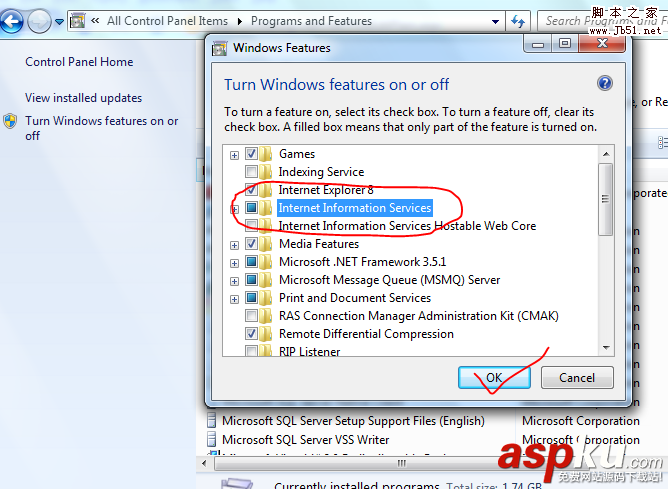The width and height of the screenshot is (668, 489).
Task: Select All Control Panel Items breadcrumb
Action: point(167,21)
